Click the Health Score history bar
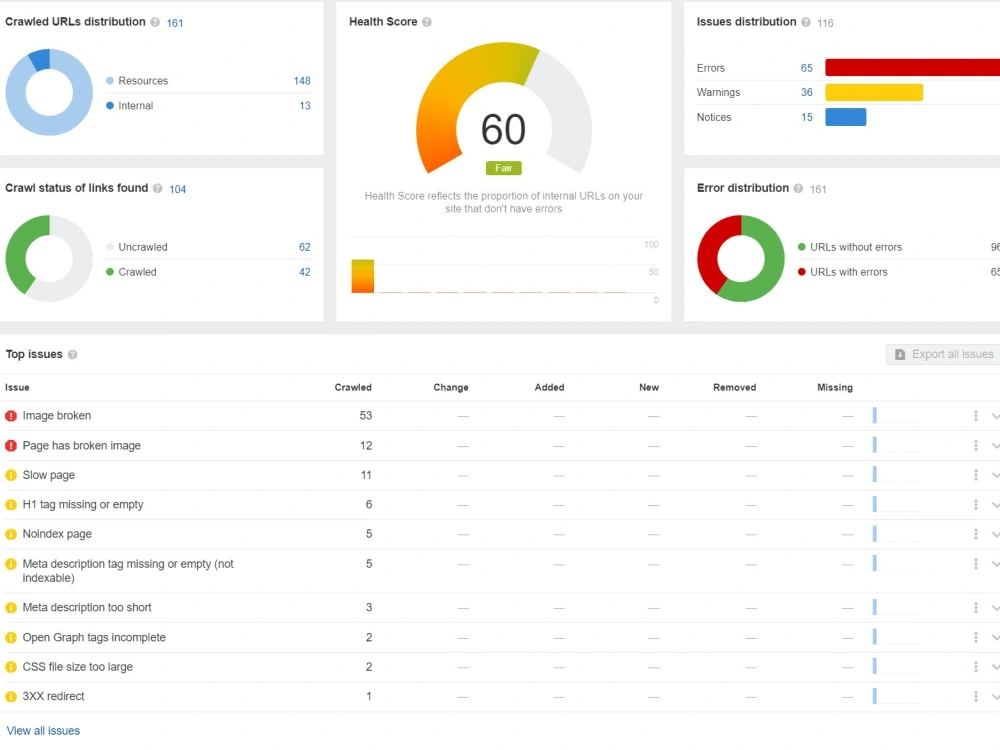Image resolution: width=1000 pixels, height=750 pixels. pos(363,276)
